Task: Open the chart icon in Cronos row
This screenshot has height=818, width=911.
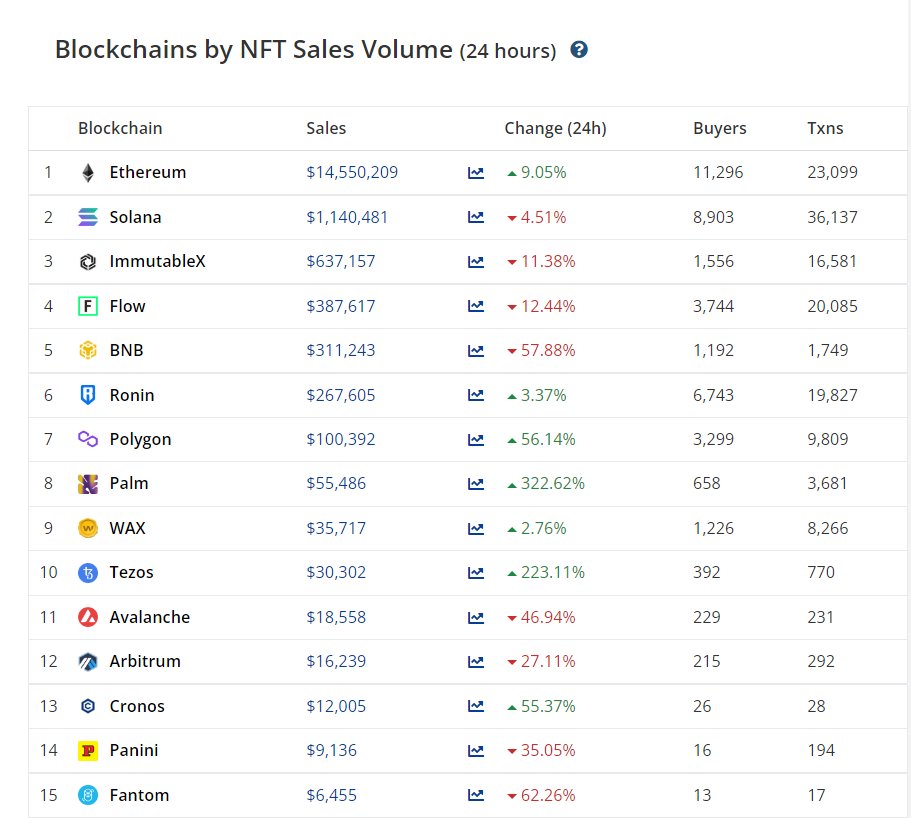Action: 476,706
